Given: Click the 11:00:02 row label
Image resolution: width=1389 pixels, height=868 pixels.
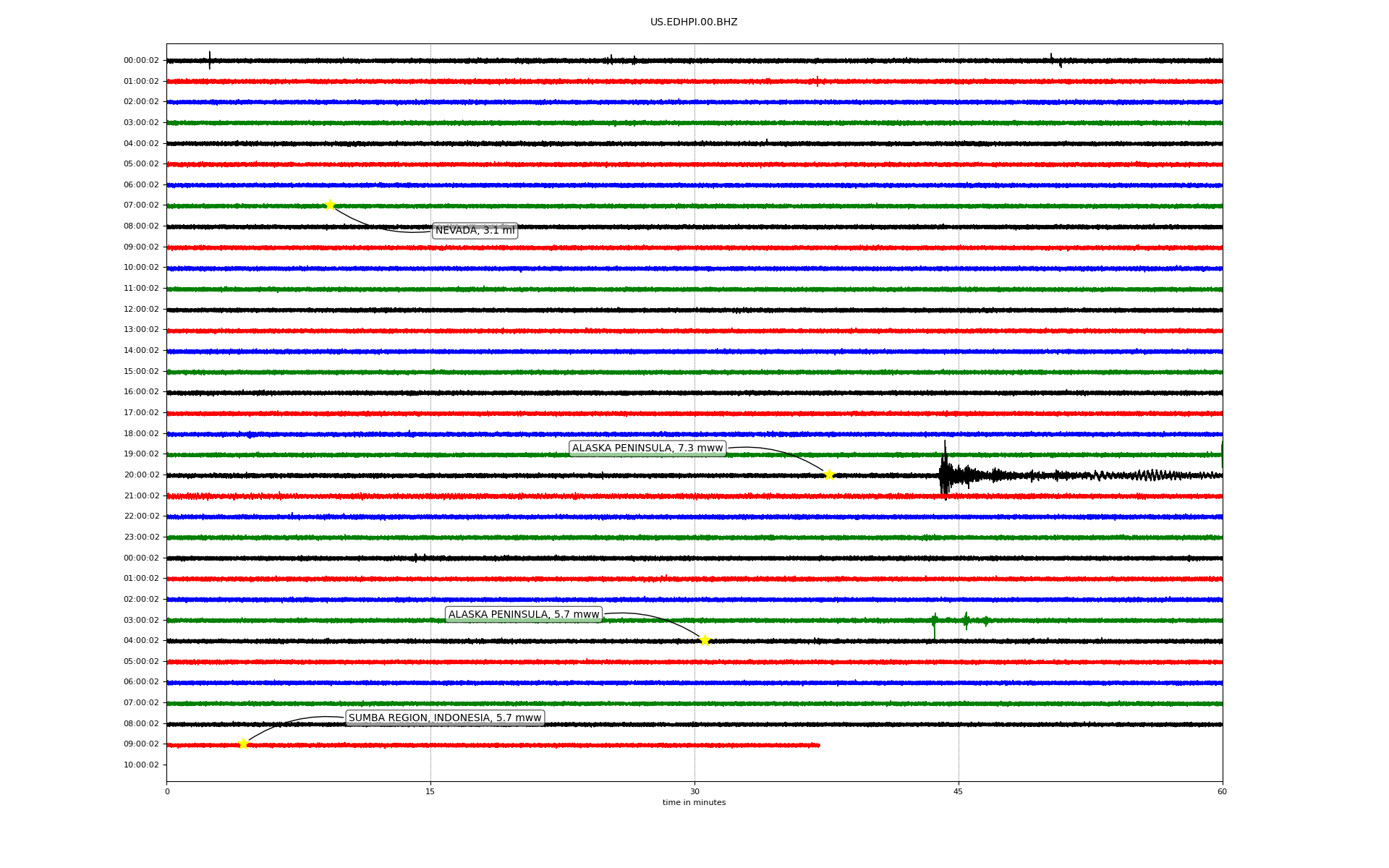Looking at the screenshot, I should tap(141, 289).
